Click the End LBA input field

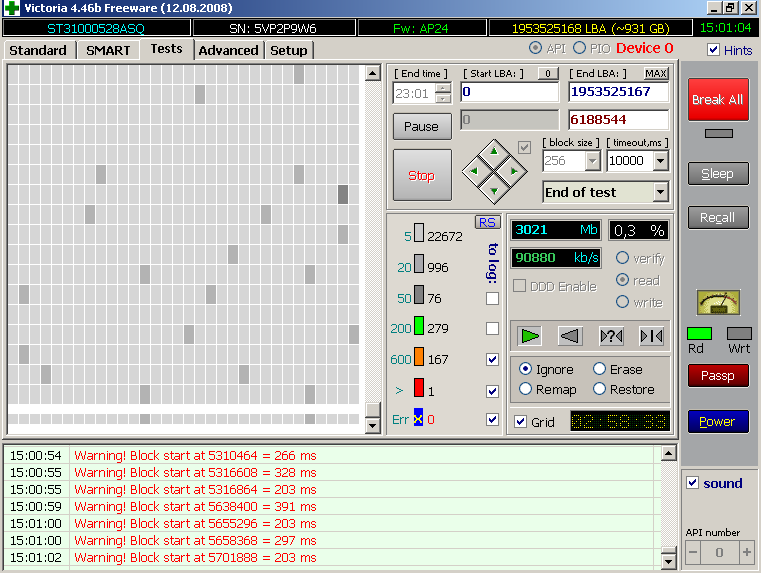pyautogui.click(x=618, y=92)
